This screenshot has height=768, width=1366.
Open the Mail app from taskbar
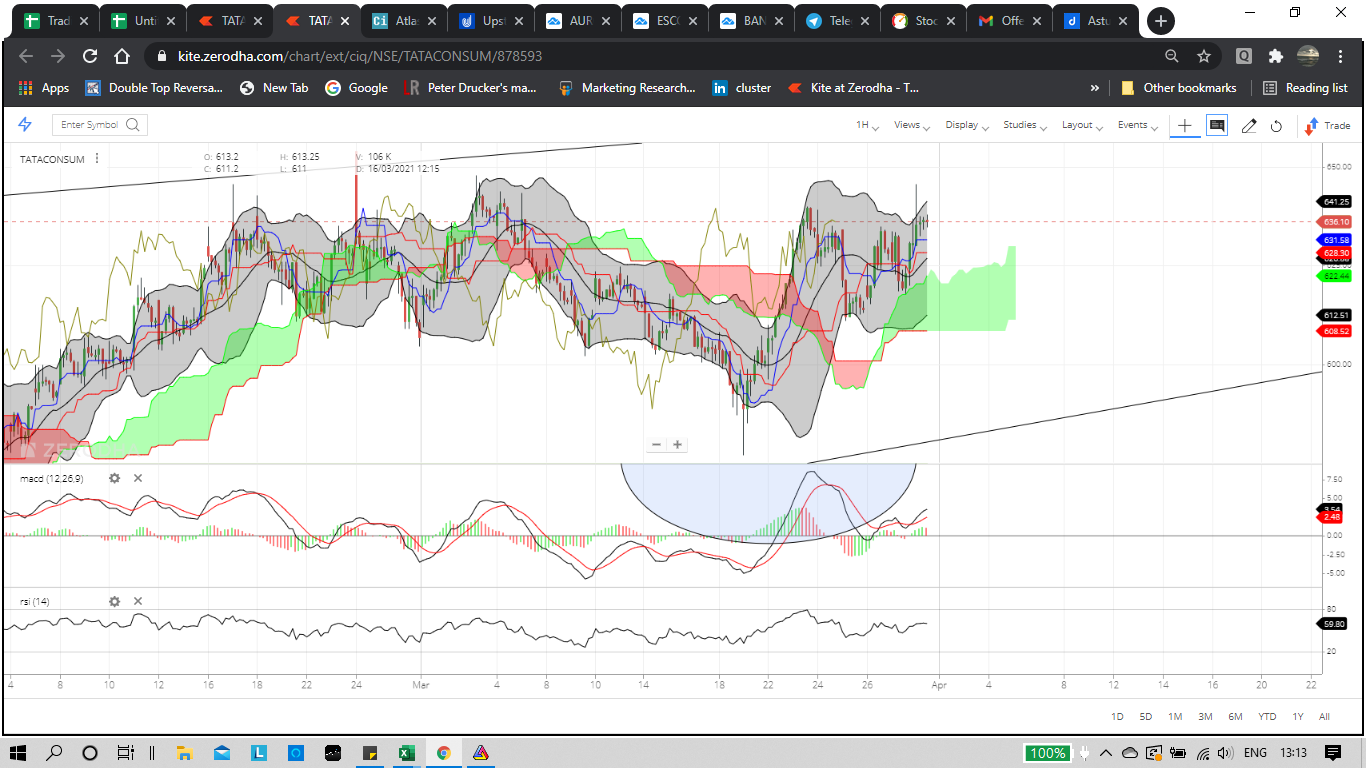tap(221, 753)
